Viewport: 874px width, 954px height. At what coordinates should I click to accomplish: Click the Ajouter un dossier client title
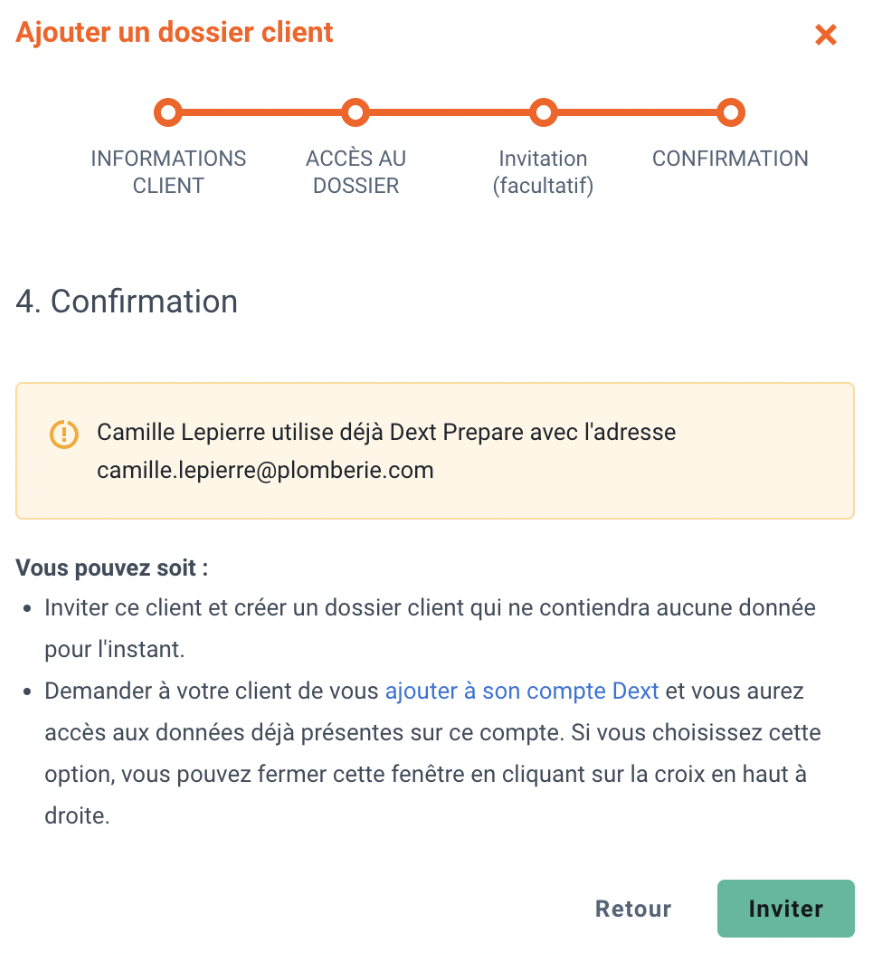click(175, 32)
